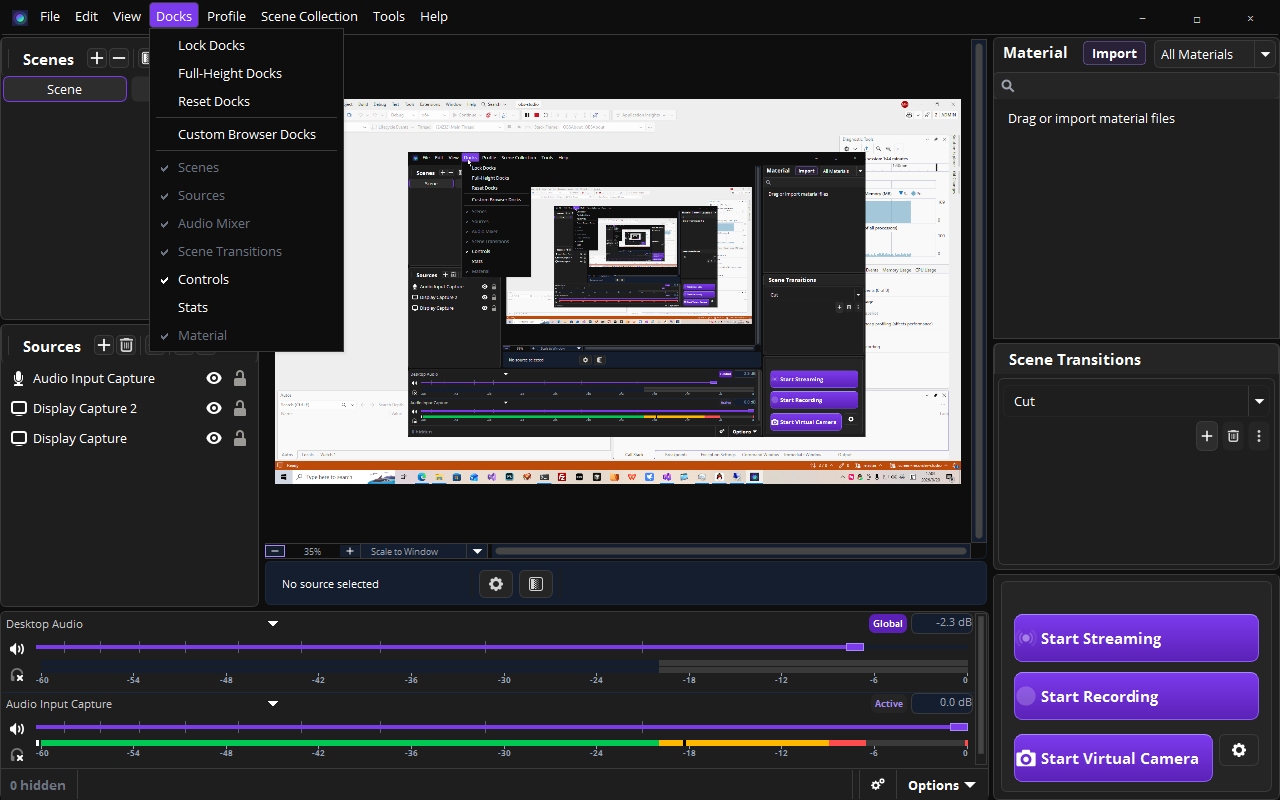The image size is (1280, 800).
Task: Zoom in the preview with the plus beside 35%
Action: (x=349, y=551)
